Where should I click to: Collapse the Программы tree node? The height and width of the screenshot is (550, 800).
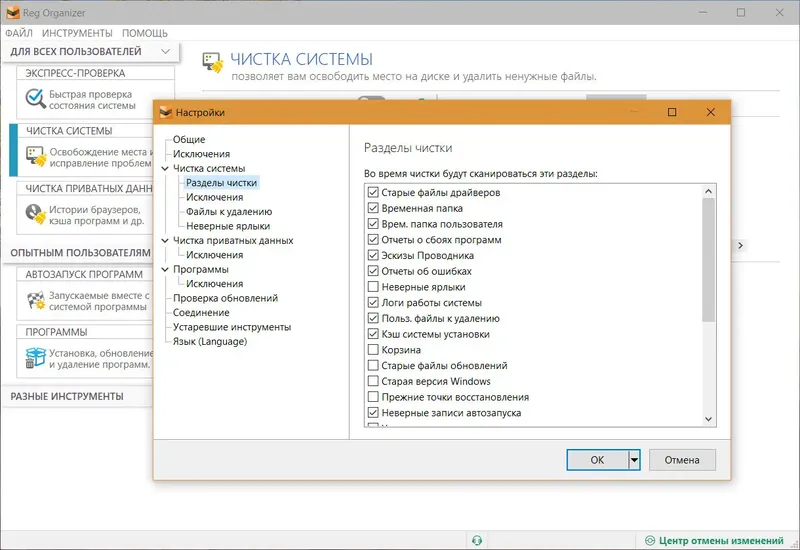click(165, 269)
